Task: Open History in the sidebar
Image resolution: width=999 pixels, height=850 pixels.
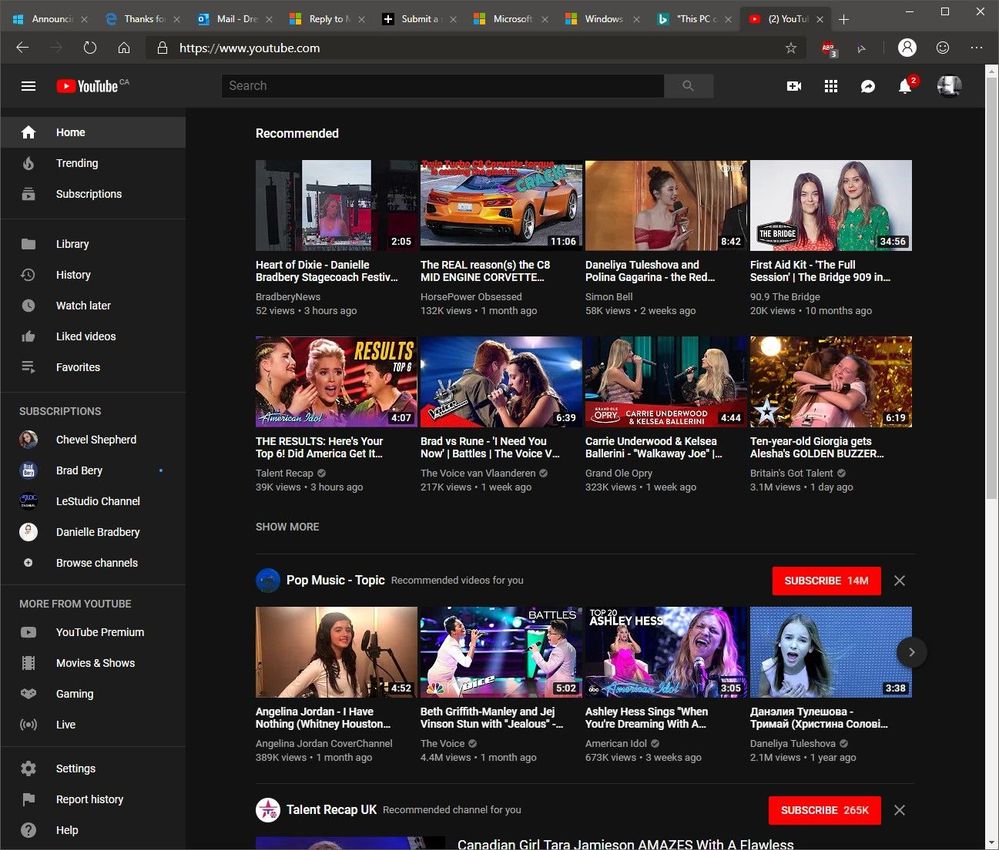Action: [93, 275]
